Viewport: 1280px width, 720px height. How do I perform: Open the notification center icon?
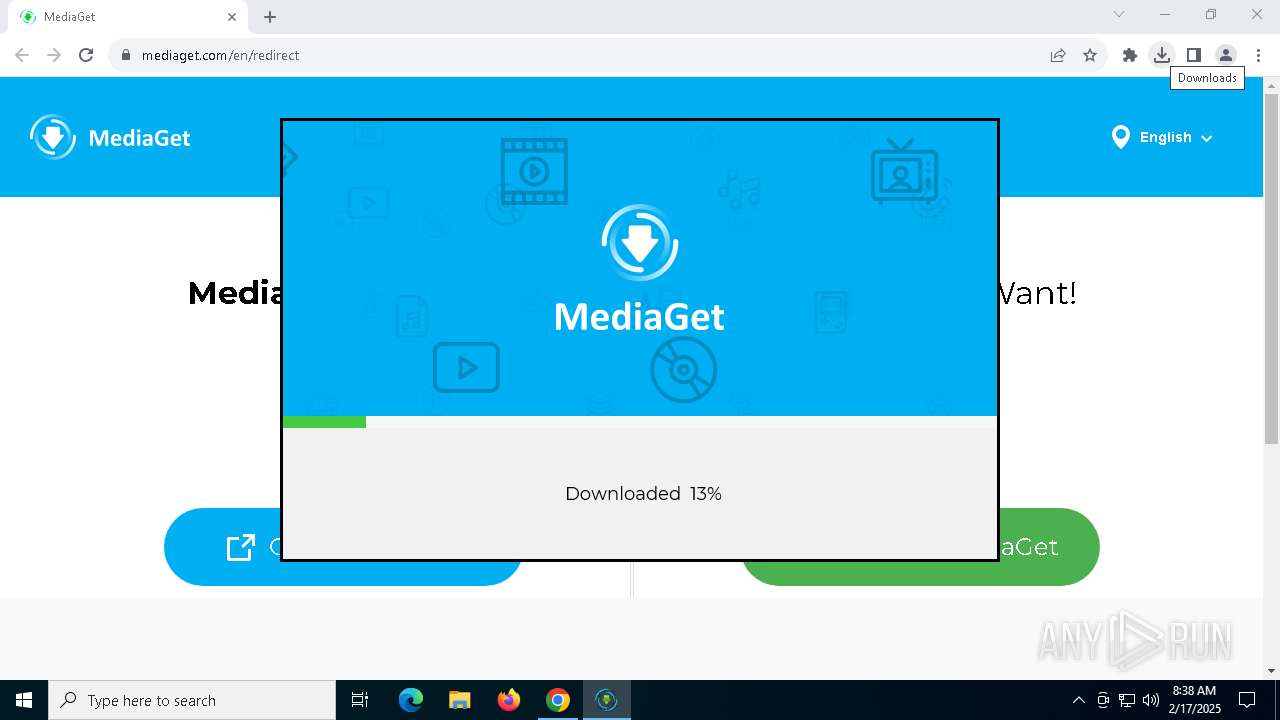[x=1247, y=700]
